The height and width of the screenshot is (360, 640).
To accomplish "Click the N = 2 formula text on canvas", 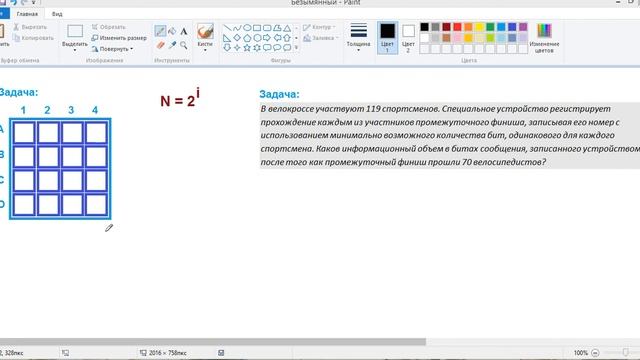I will tap(180, 98).
